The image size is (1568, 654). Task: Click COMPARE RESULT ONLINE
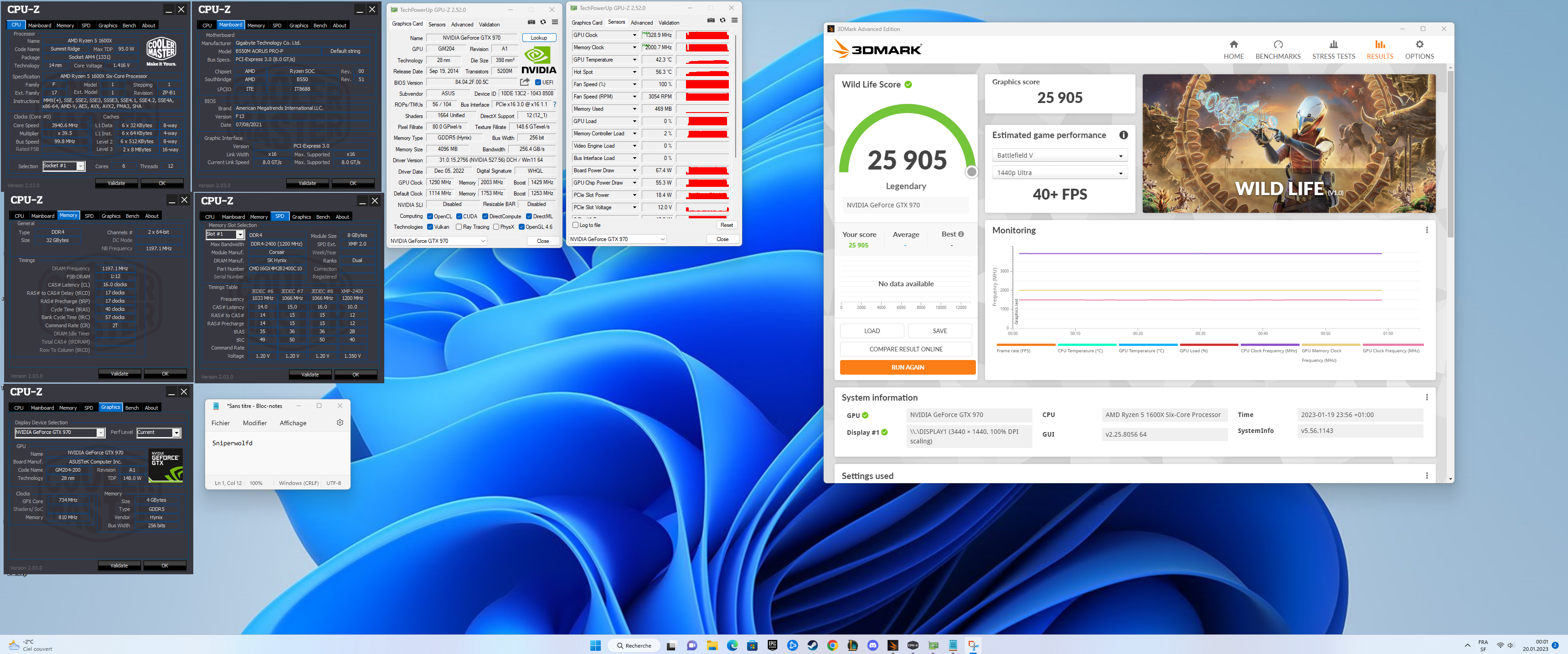tap(905, 349)
